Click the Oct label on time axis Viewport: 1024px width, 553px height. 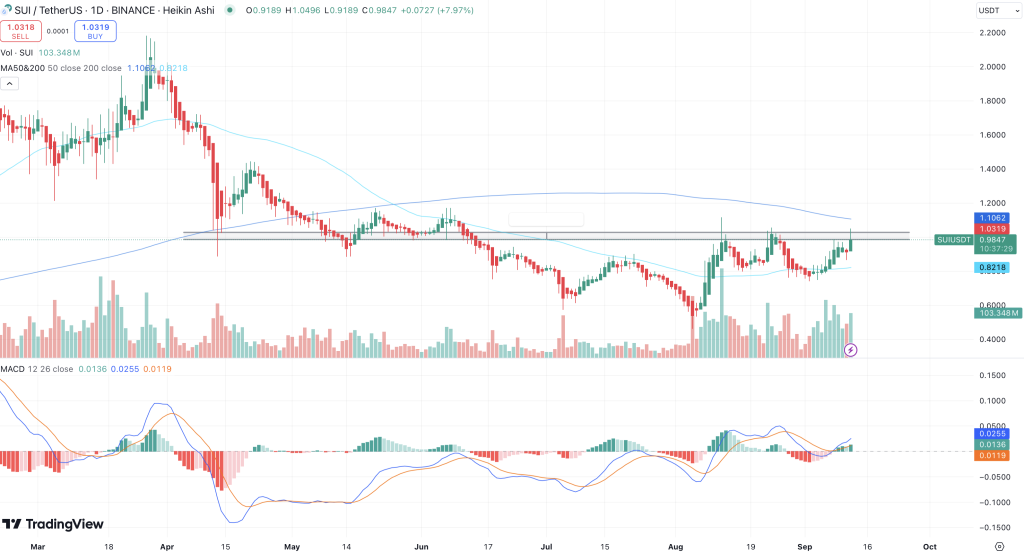[x=929, y=546]
